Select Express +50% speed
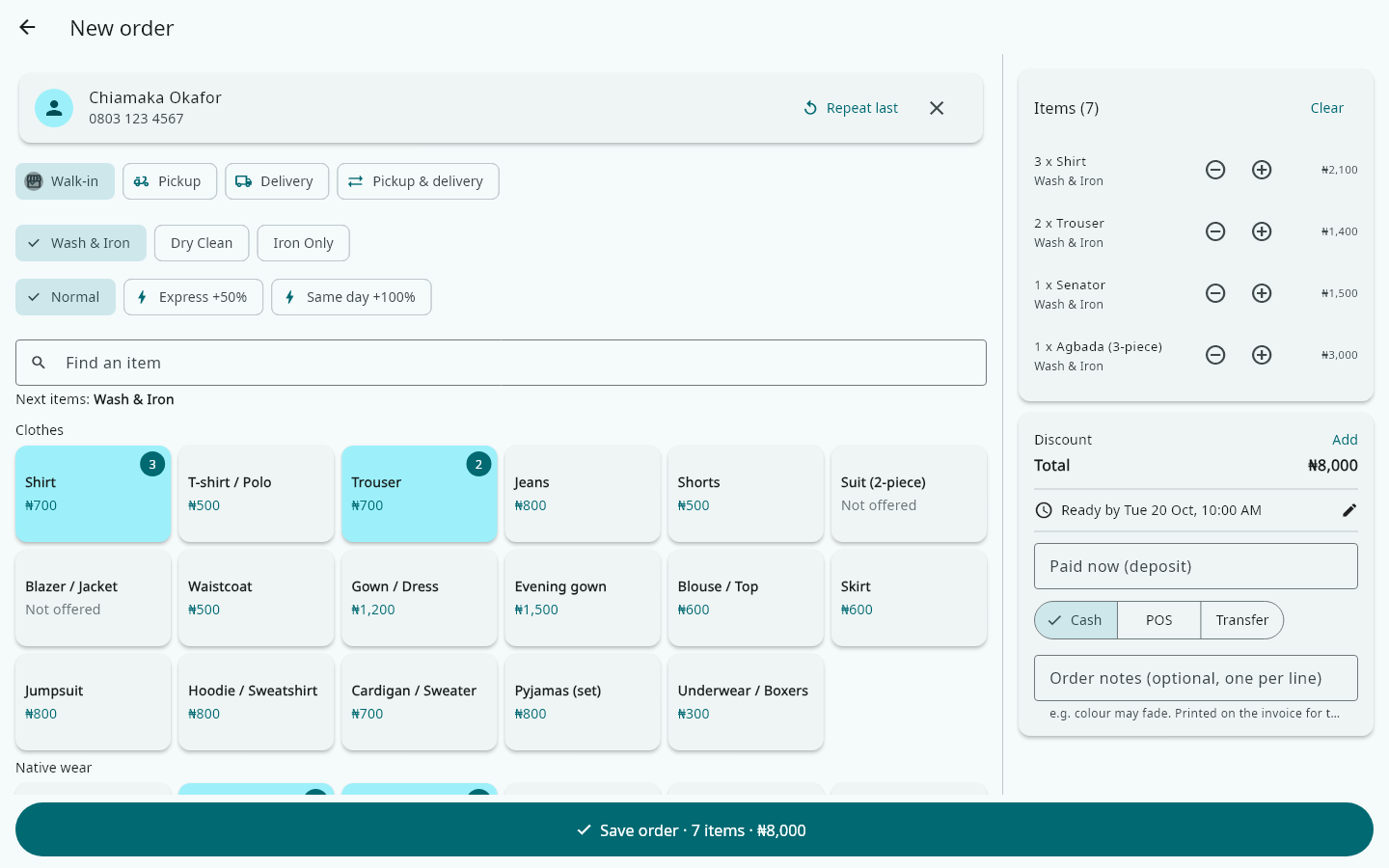The width and height of the screenshot is (1389, 868). click(x=193, y=297)
